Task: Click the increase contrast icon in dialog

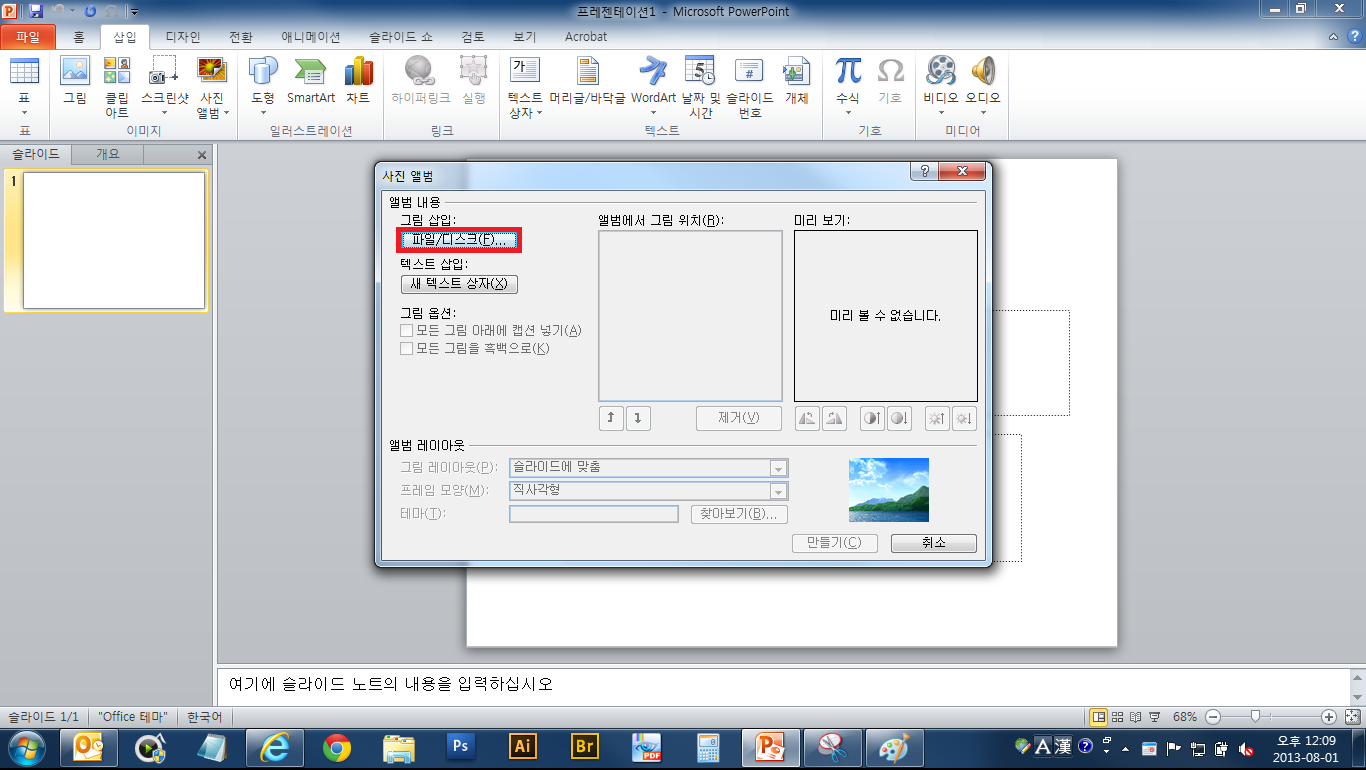Action: [872, 419]
